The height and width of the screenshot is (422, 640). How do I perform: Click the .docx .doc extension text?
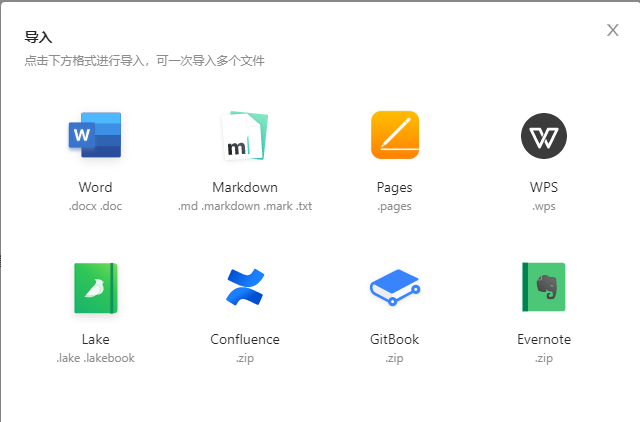pos(95,206)
